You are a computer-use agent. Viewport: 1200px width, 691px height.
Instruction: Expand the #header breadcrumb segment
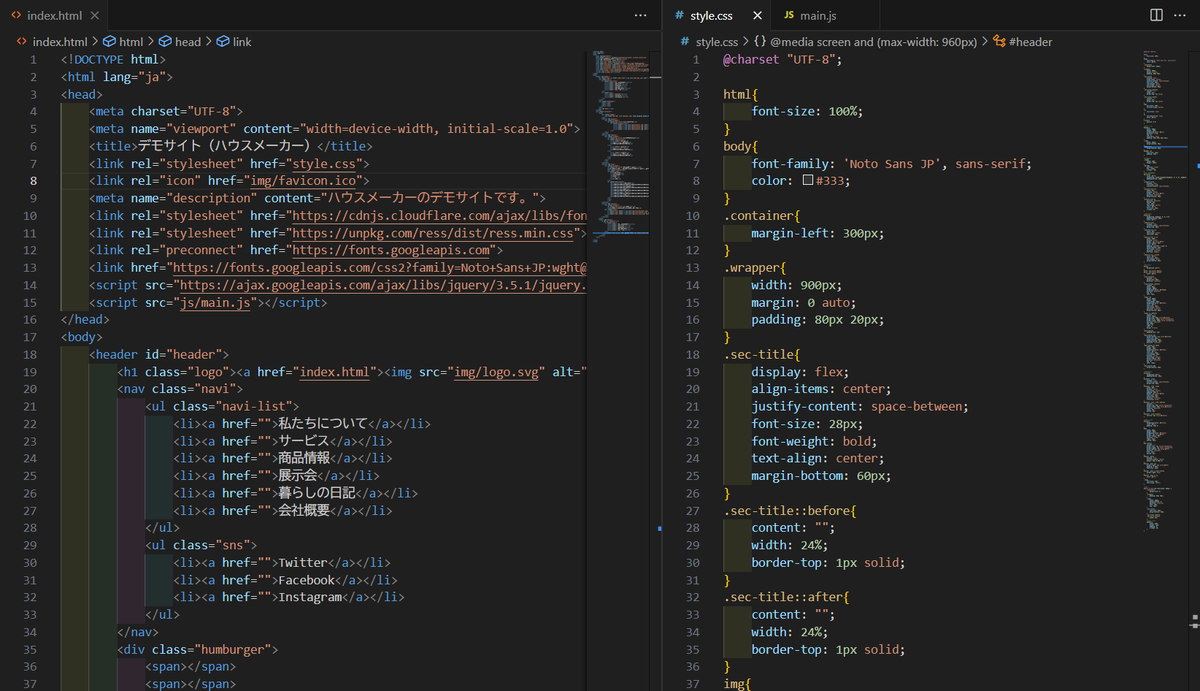click(x=1023, y=42)
